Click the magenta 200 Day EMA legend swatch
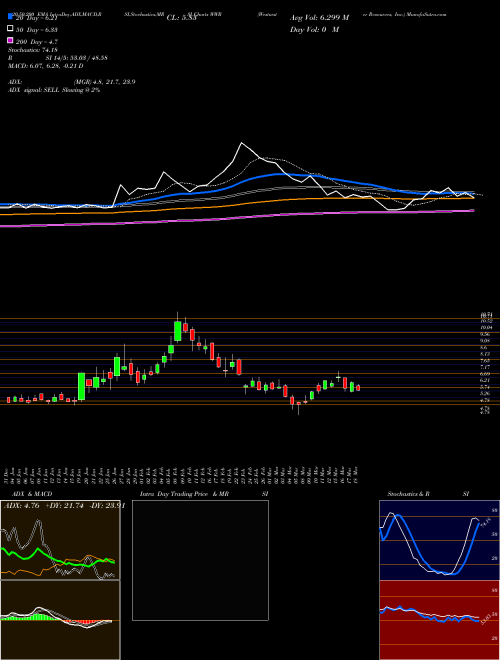The width and height of the screenshot is (500, 660). [x=10, y=41]
